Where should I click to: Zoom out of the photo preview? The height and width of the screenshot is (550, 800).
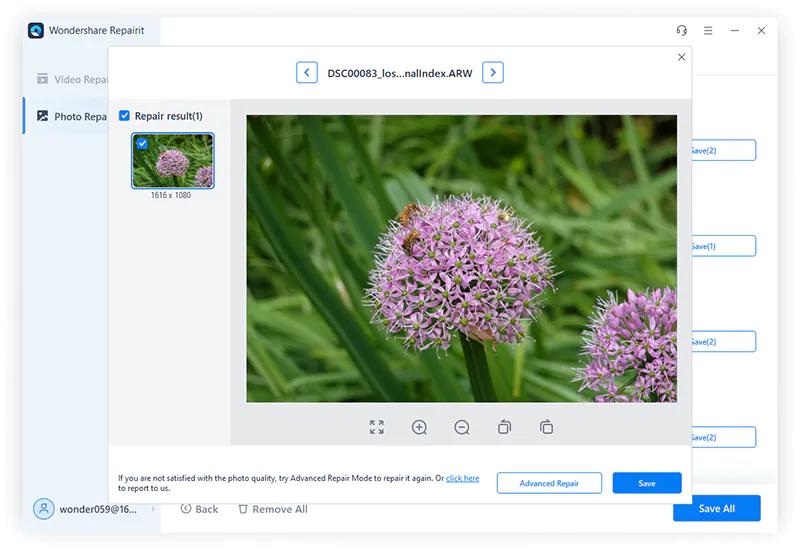462,427
